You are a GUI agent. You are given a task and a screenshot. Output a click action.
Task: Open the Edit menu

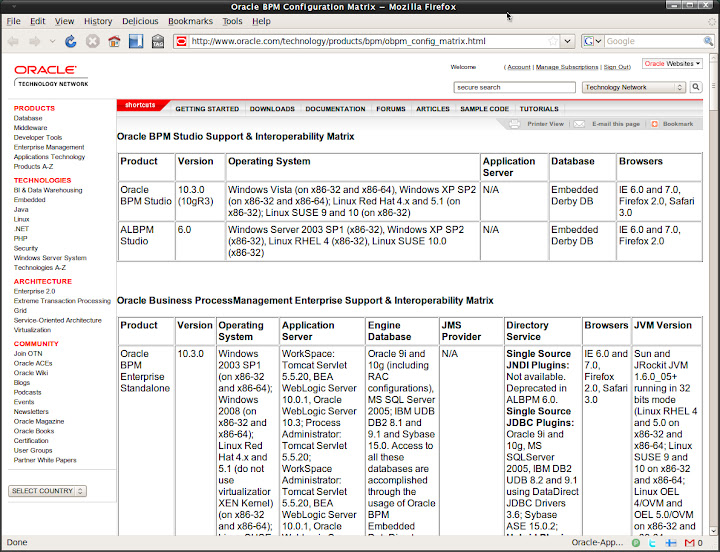coord(38,21)
